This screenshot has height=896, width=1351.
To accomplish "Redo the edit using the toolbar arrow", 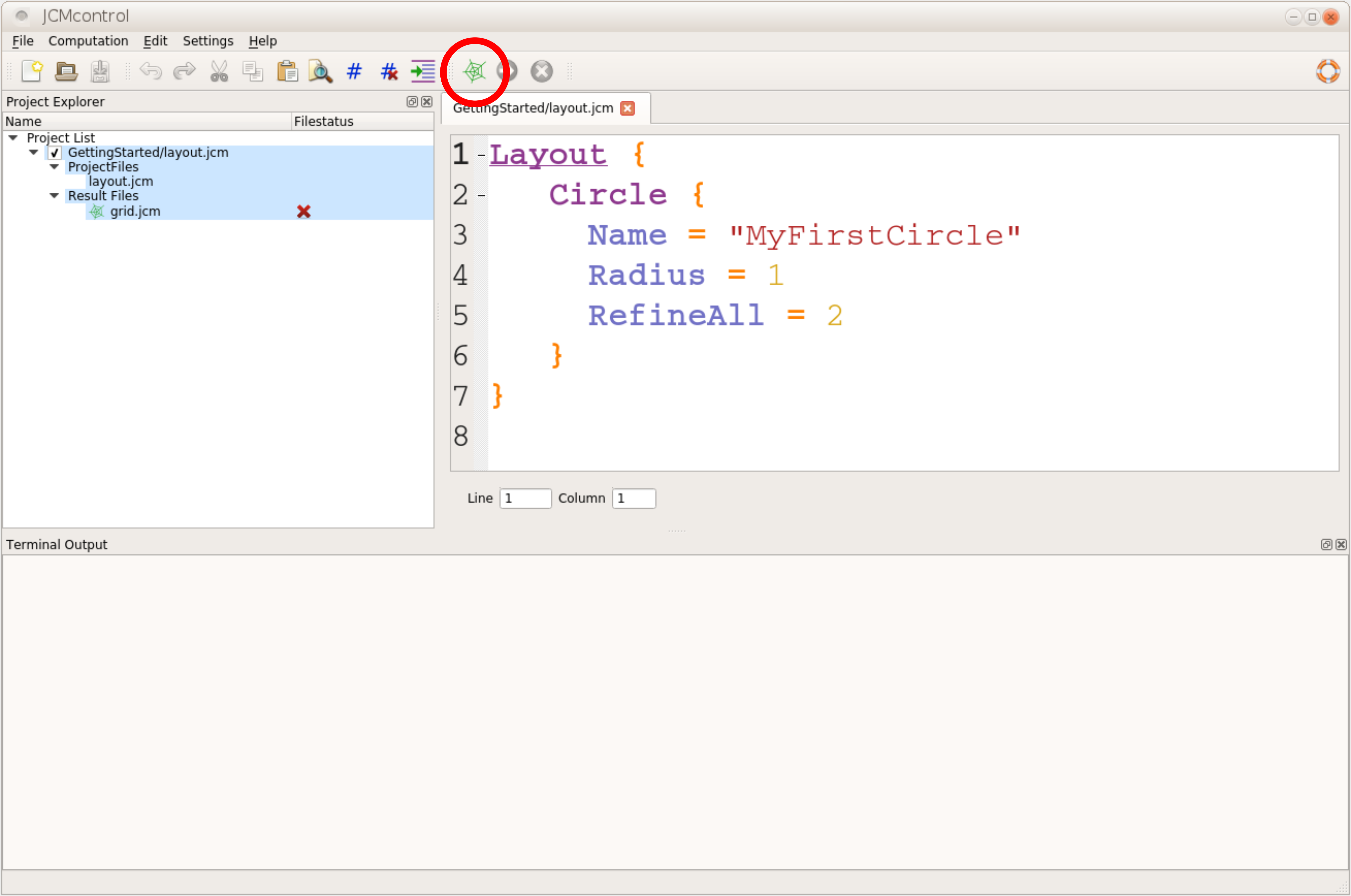I will point(184,71).
